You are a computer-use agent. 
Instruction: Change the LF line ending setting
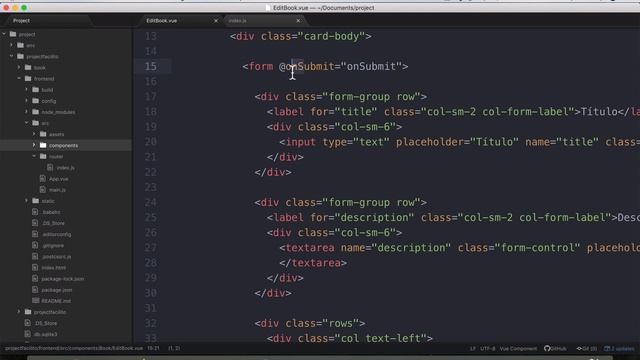[473, 348]
